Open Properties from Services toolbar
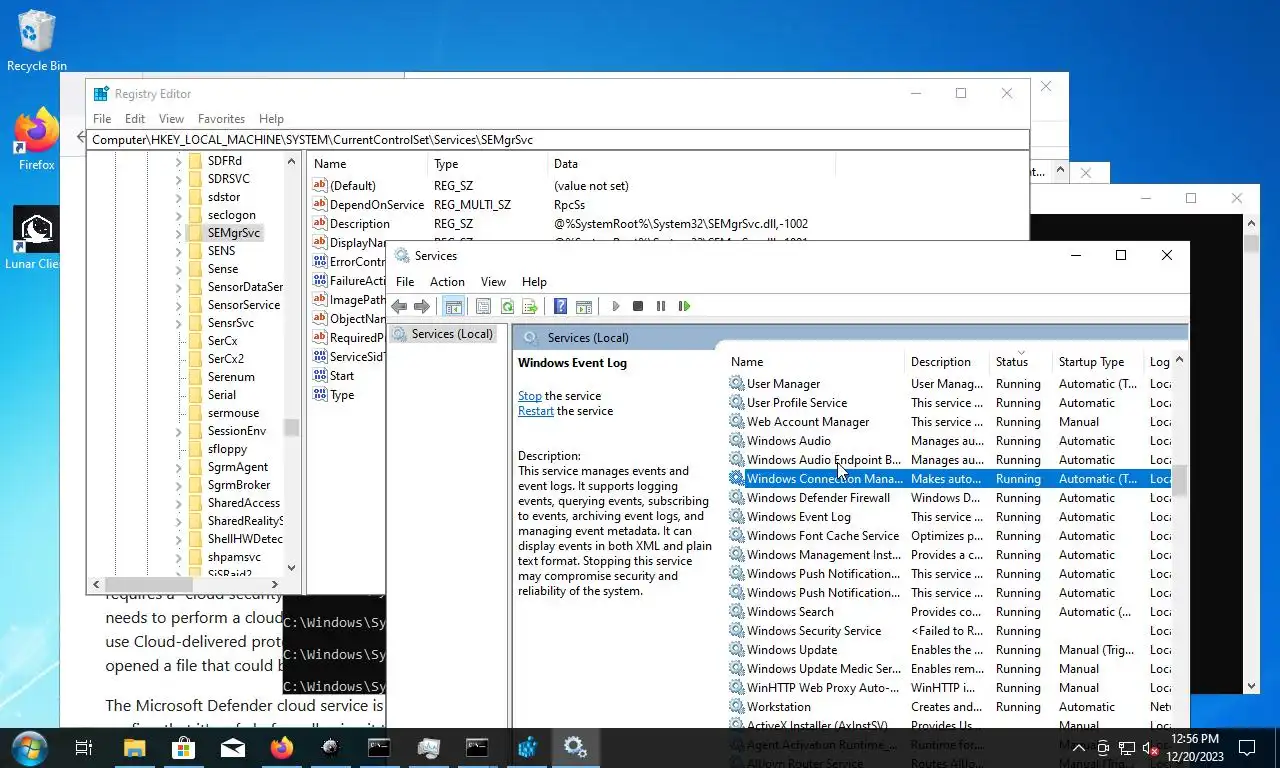Viewport: 1280px width, 768px height. point(484,306)
